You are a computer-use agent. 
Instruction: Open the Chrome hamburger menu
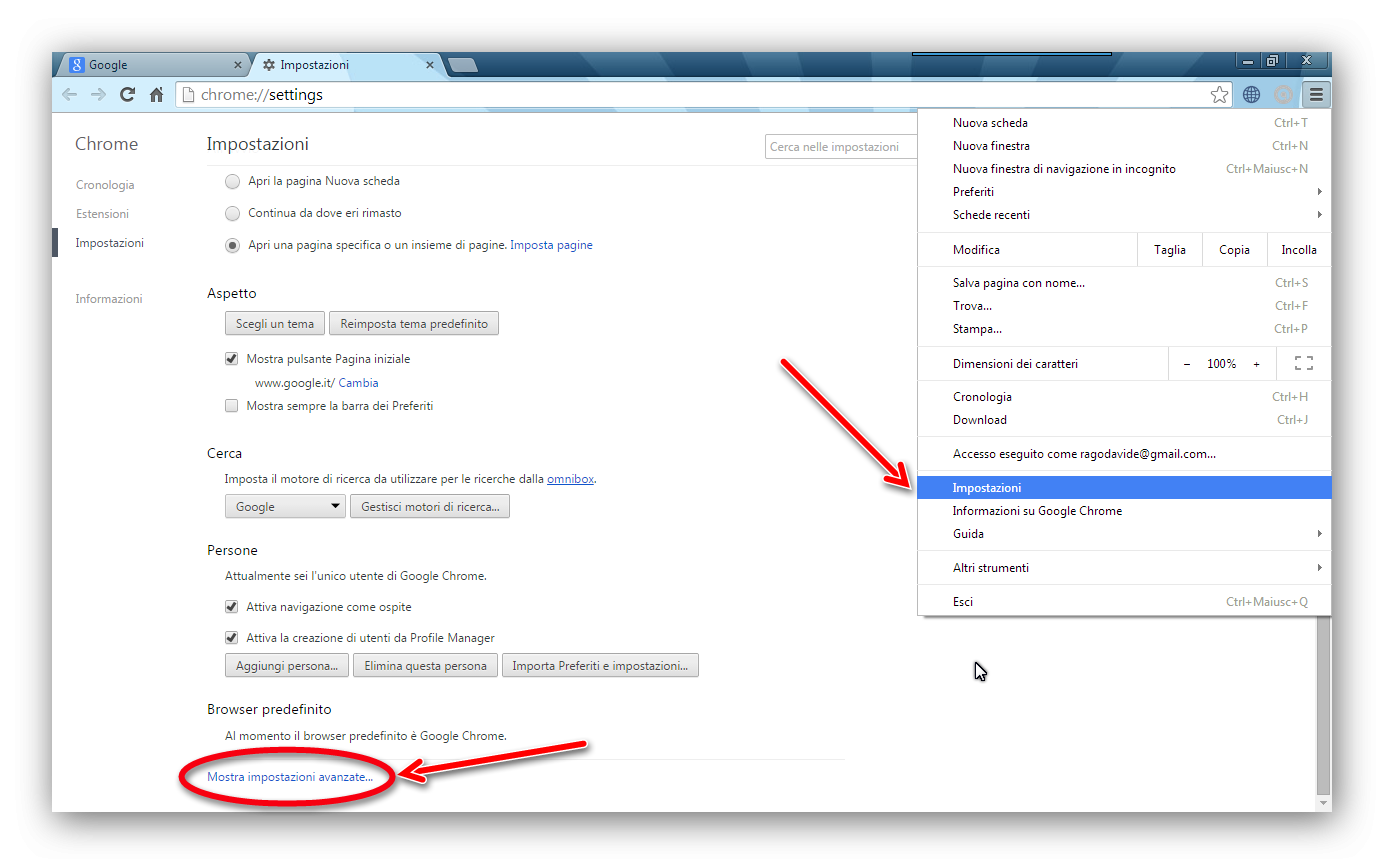click(1316, 95)
